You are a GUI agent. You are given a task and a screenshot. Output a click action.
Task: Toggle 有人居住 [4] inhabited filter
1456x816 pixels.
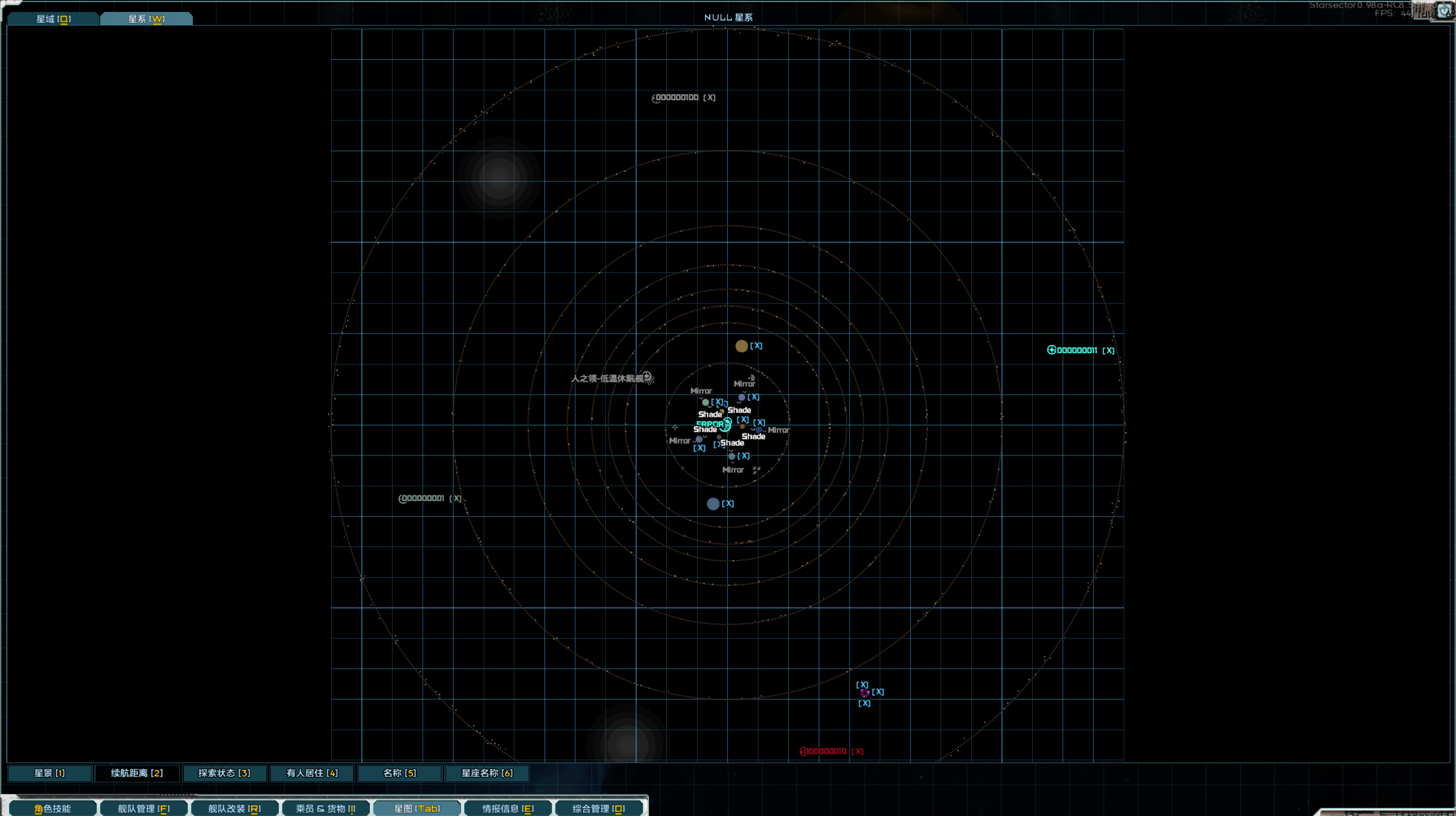click(312, 773)
